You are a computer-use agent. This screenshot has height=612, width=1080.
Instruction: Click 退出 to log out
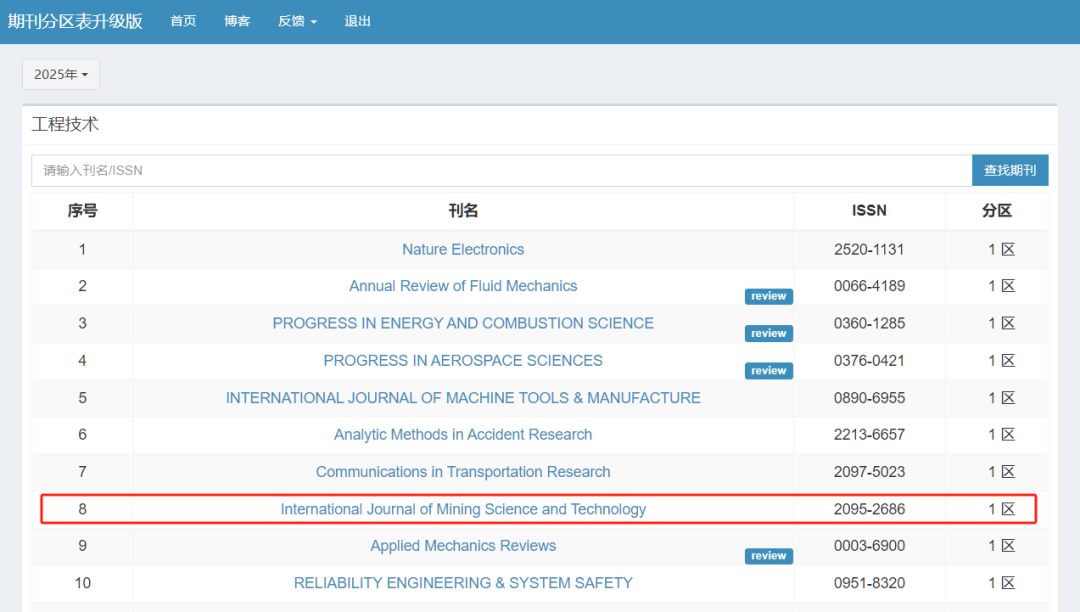point(357,21)
